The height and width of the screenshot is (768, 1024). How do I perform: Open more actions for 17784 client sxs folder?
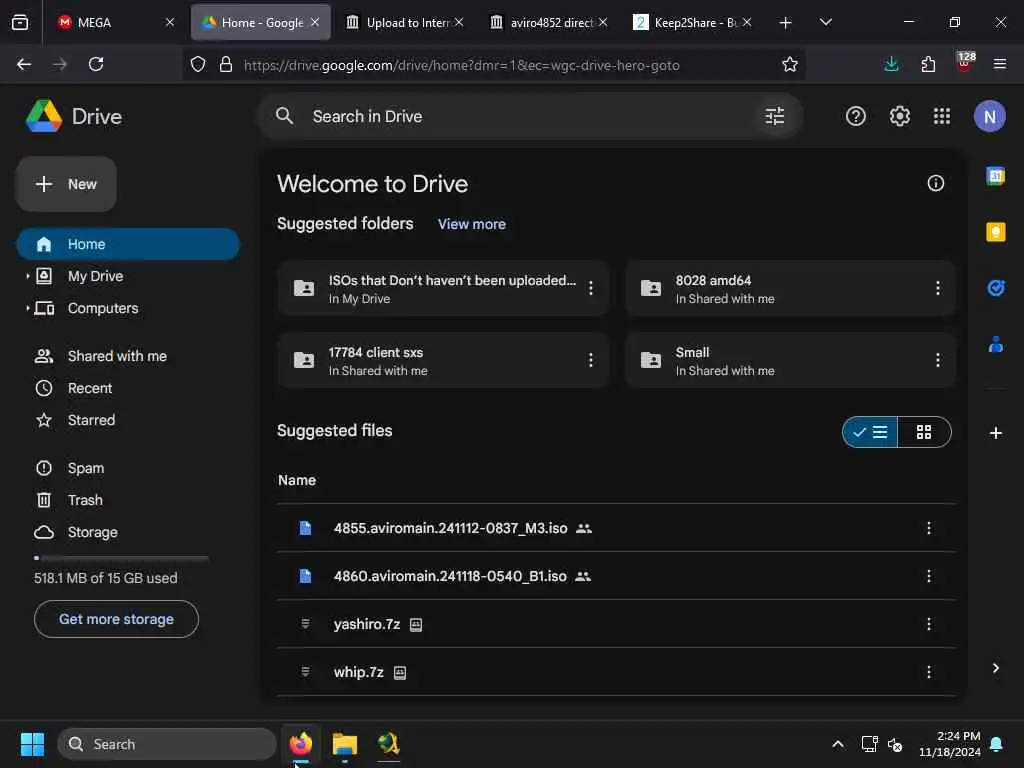590,360
